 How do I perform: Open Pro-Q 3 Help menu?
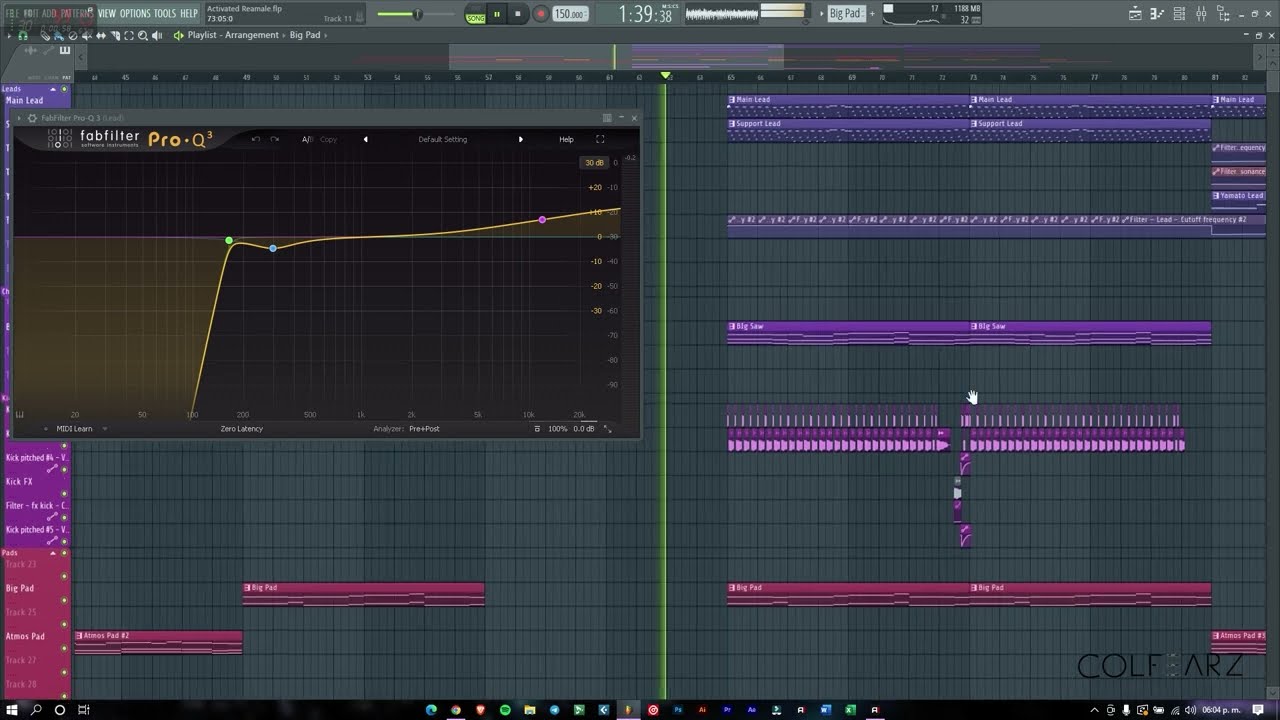(566, 140)
